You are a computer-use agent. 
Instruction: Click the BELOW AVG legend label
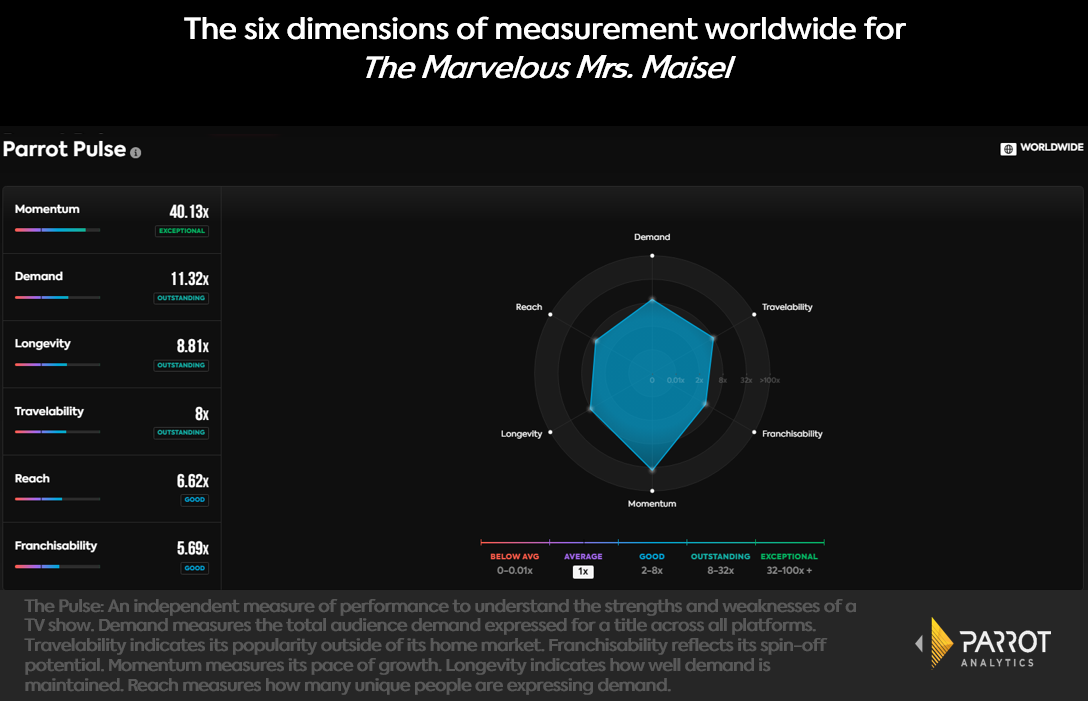click(515, 557)
